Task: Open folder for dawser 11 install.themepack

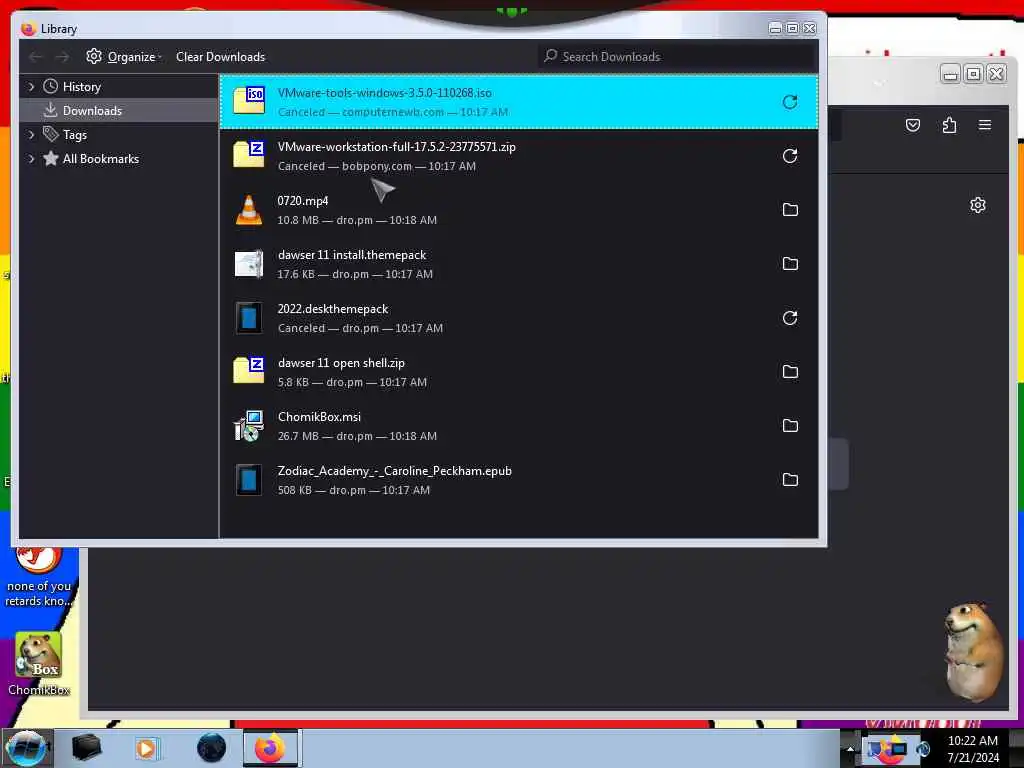Action: click(x=790, y=264)
